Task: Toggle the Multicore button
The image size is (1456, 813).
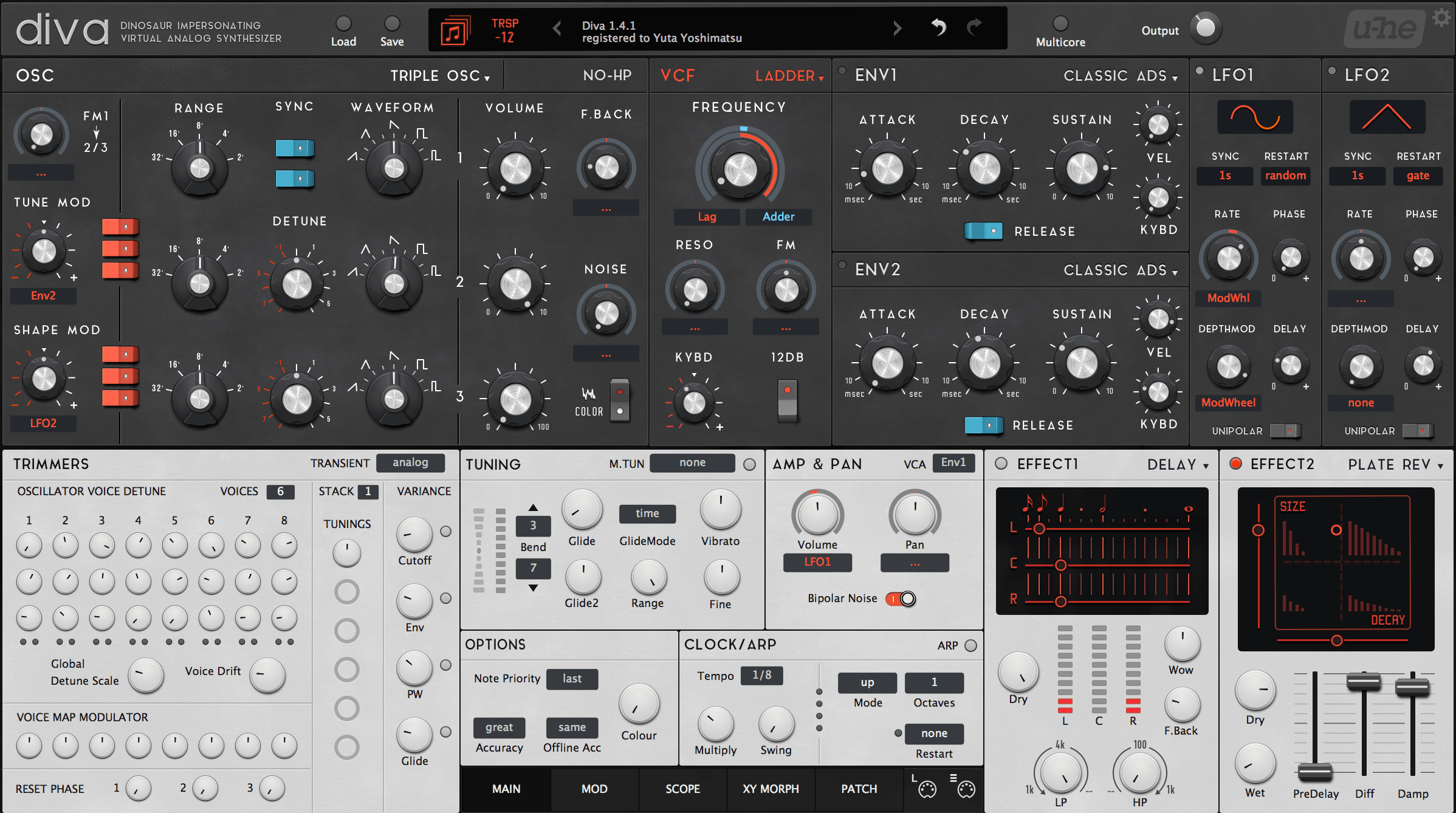Action: coord(1060,23)
